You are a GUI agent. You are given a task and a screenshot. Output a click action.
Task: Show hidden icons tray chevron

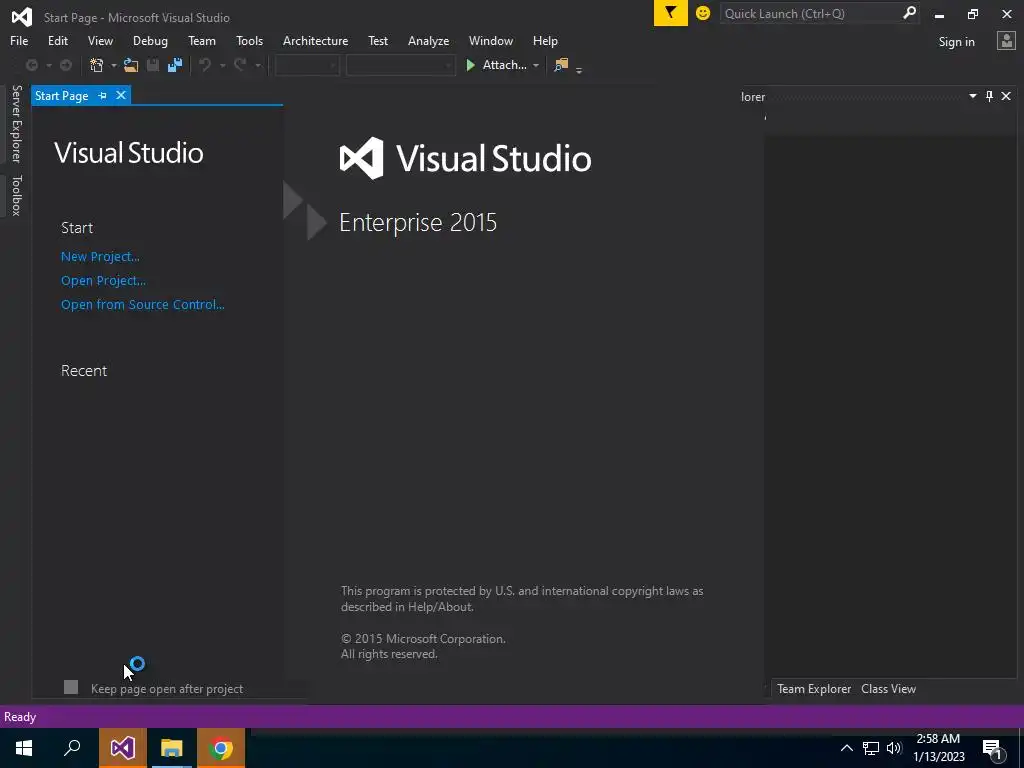pos(846,748)
